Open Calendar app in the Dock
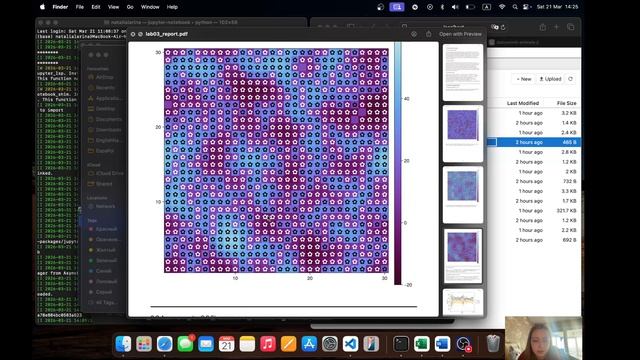The height and width of the screenshot is (360, 640). point(227,344)
